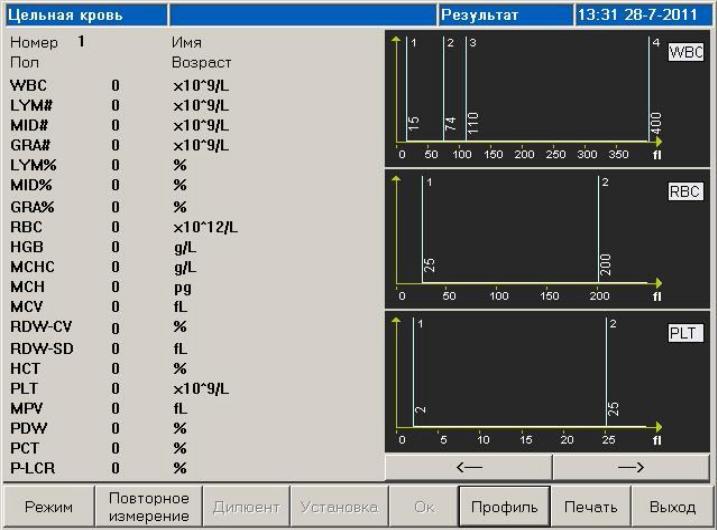This screenshot has width=717, height=530.
Task: Go to previous result with left arrow
Action: pyautogui.click(x=469, y=467)
